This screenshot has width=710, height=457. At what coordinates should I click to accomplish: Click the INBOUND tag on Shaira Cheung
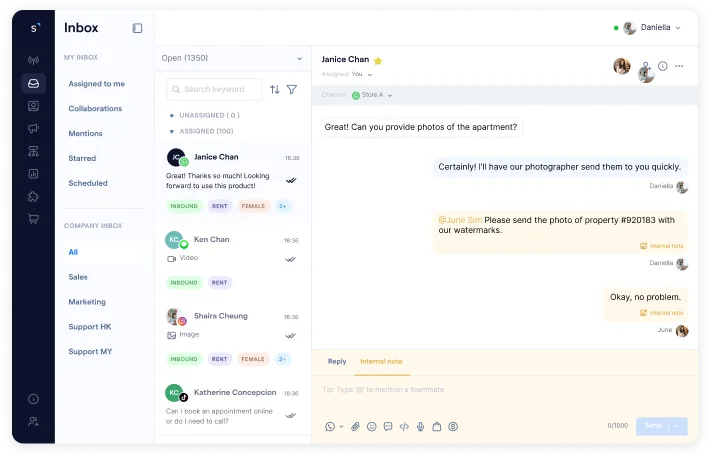click(x=184, y=359)
